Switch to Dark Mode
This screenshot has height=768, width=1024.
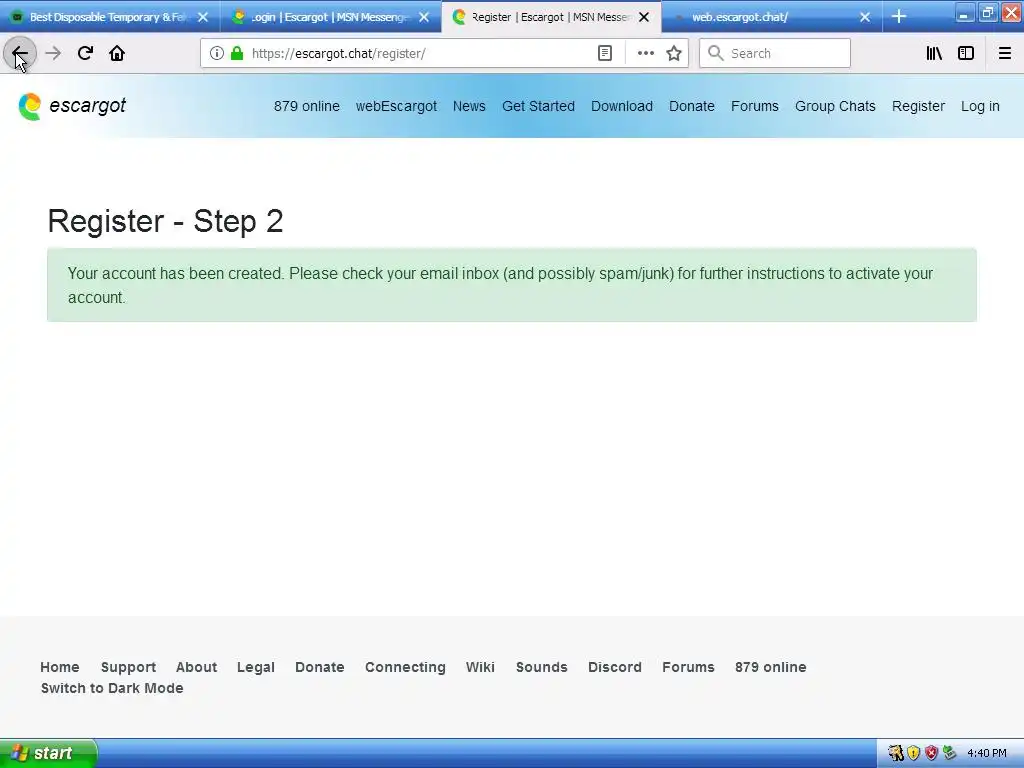coord(112,688)
